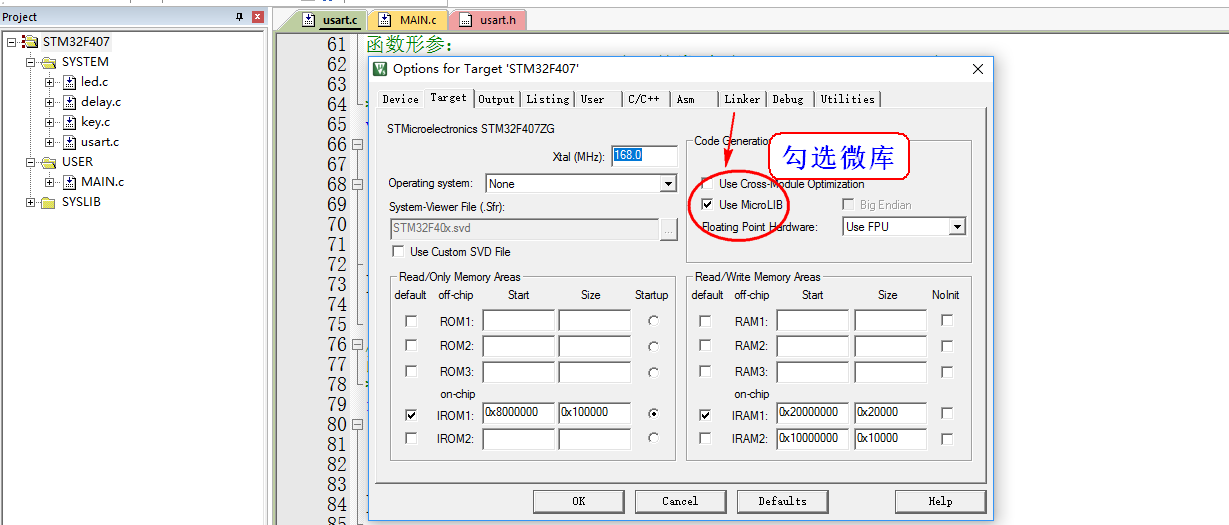Click the pin icon on Project panel
This screenshot has height=525, width=1229.
(239, 17)
